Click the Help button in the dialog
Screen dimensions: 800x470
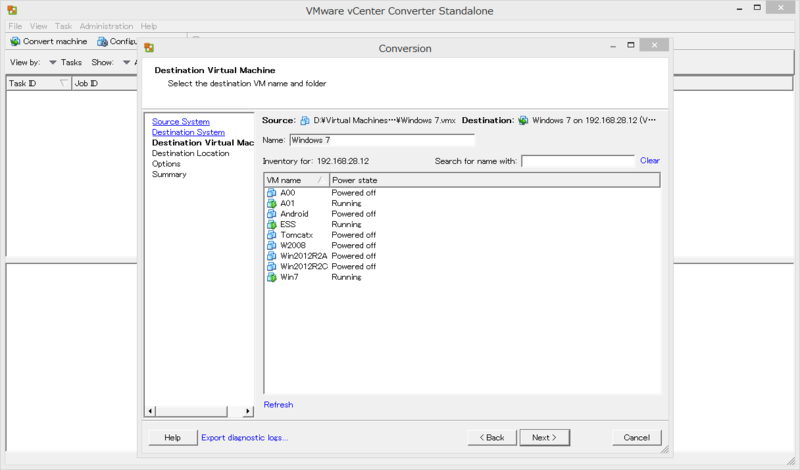pos(172,437)
